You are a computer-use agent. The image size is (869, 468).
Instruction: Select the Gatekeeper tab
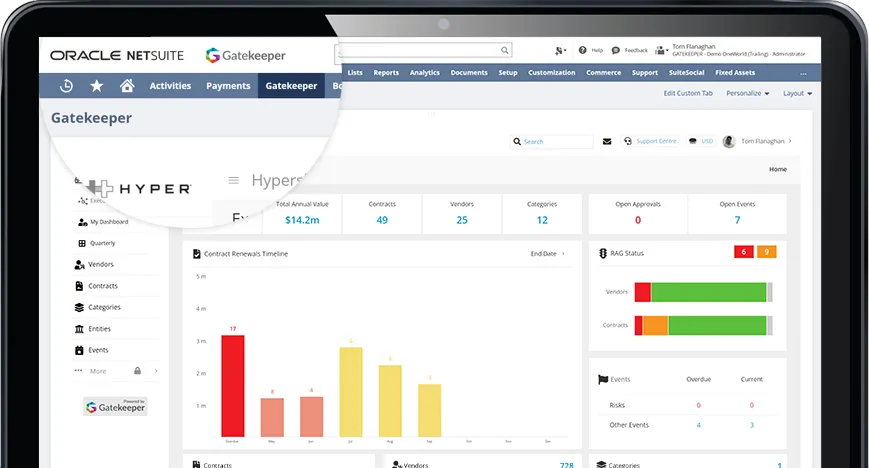point(291,86)
